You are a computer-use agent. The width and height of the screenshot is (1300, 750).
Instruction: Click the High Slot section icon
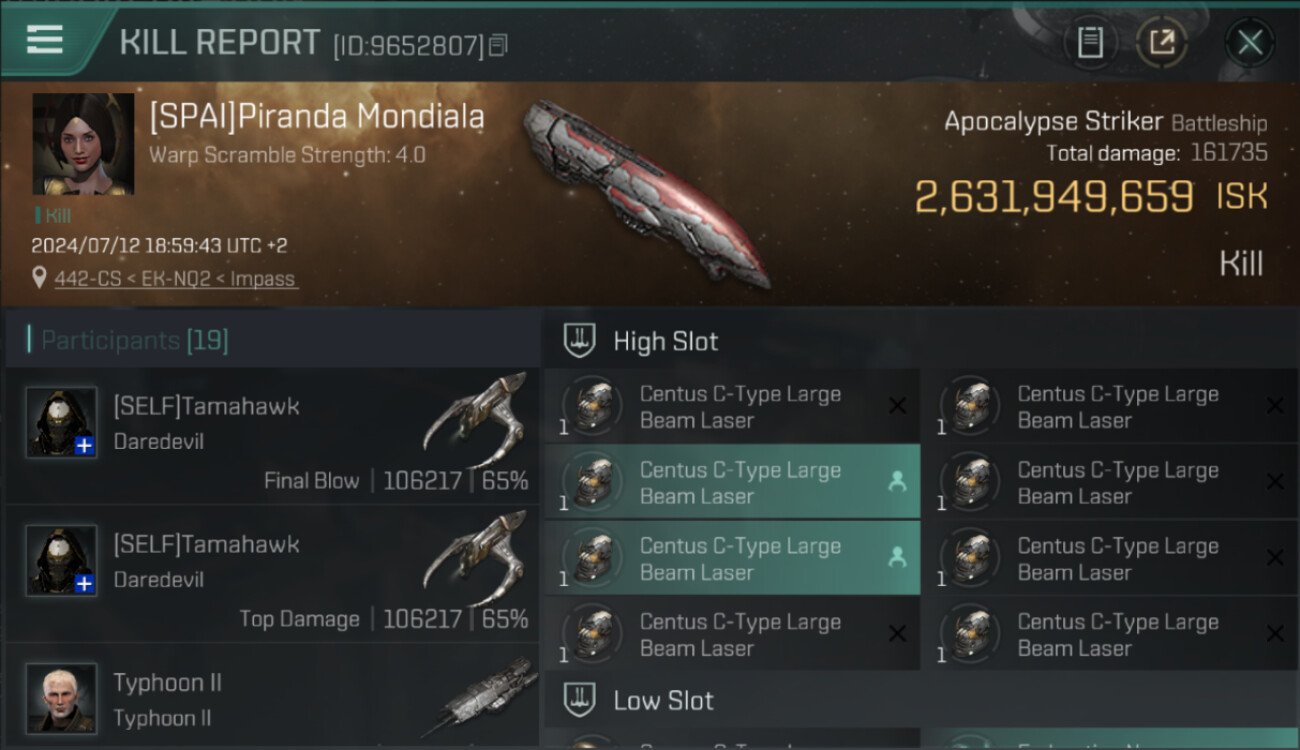point(580,341)
